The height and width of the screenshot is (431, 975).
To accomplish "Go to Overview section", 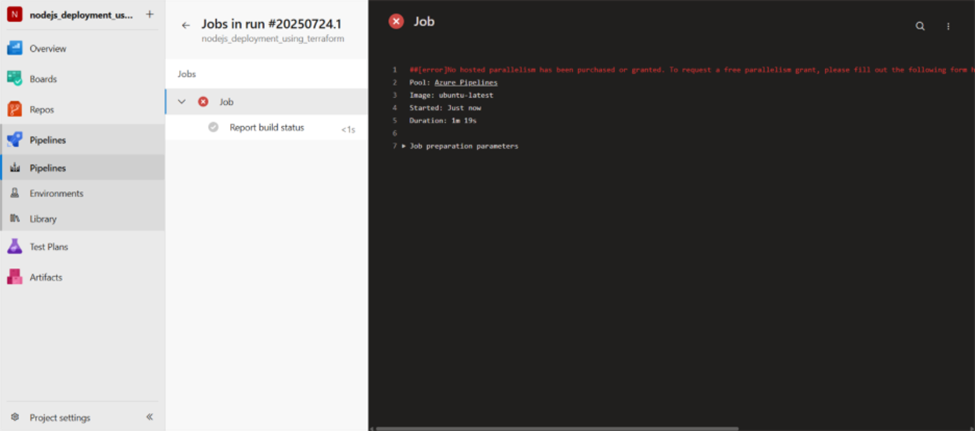I will pos(48,49).
